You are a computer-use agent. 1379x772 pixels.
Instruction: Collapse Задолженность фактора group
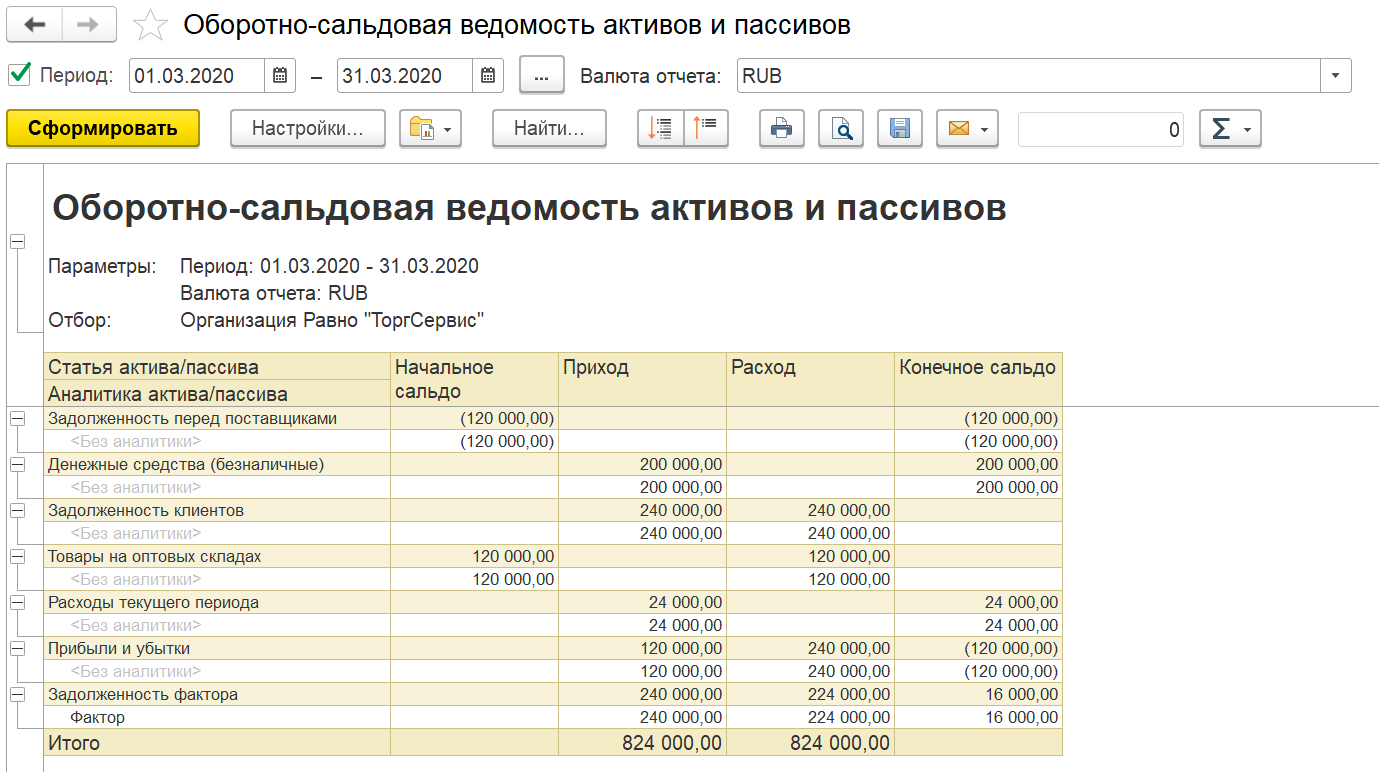pyautogui.click(x=16, y=695)
